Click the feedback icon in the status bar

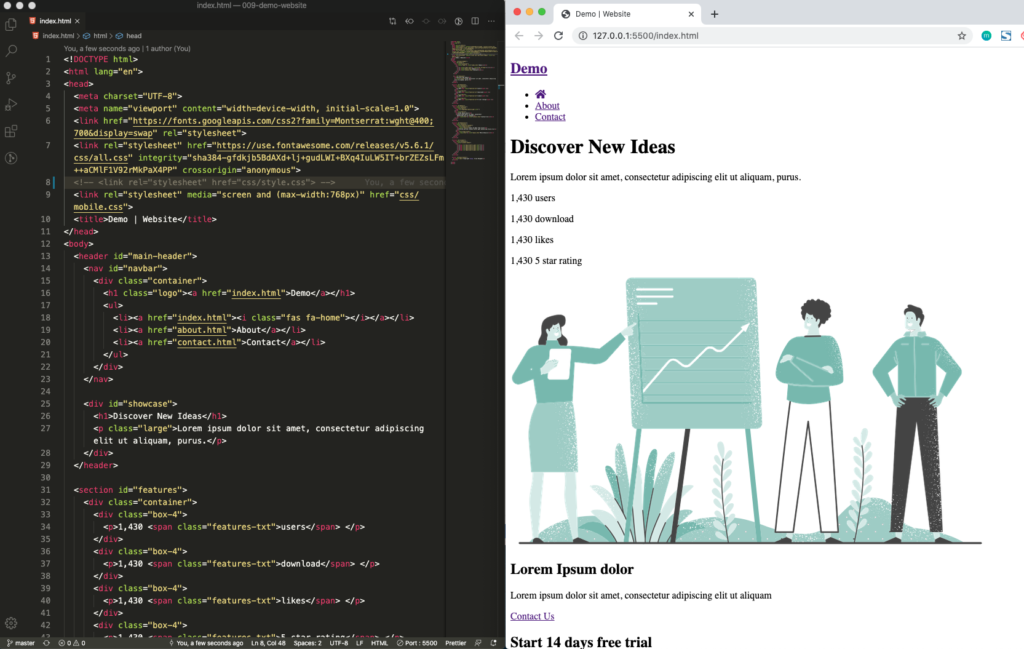point(478,643)
